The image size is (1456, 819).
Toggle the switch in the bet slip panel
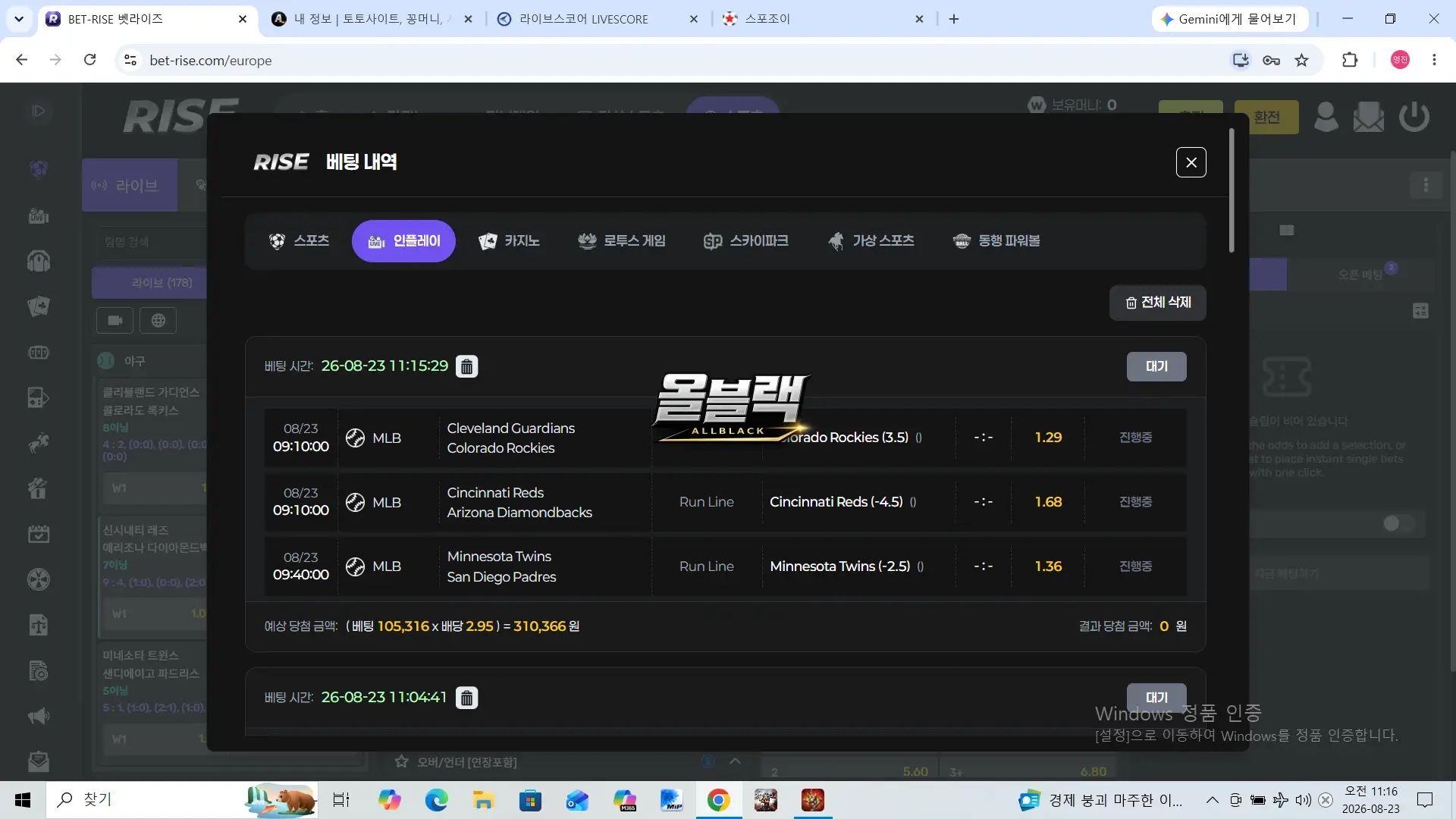[1398, 523]
